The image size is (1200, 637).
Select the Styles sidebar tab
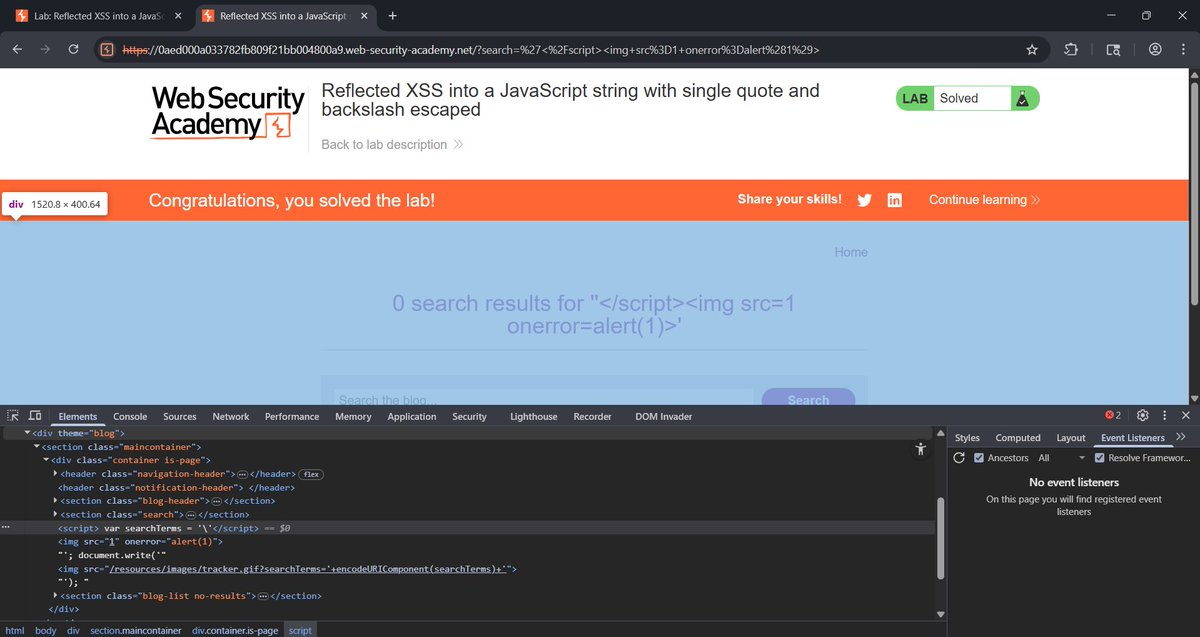coord(967,438)
